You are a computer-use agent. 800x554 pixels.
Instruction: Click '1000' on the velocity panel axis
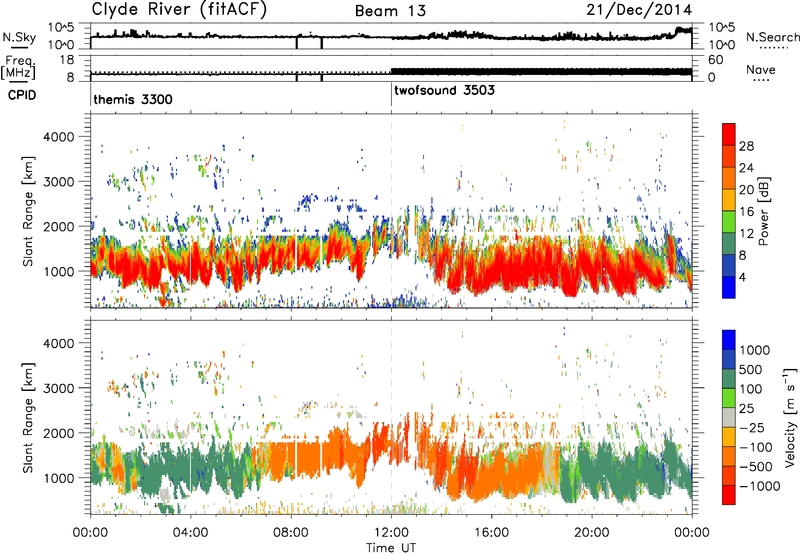coord(58,478)
